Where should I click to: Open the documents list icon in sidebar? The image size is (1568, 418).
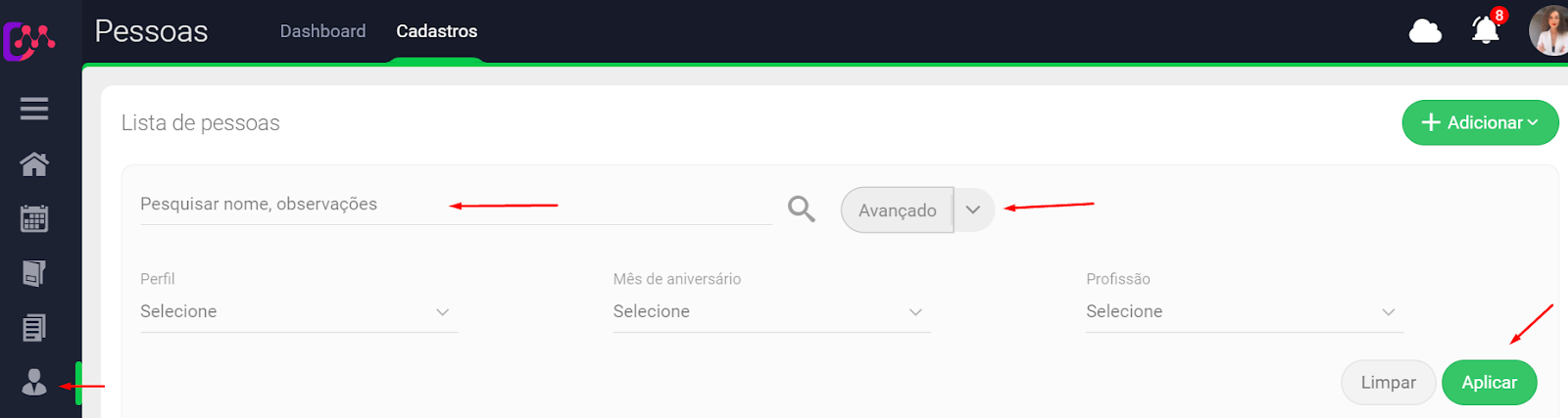point(34,328)
